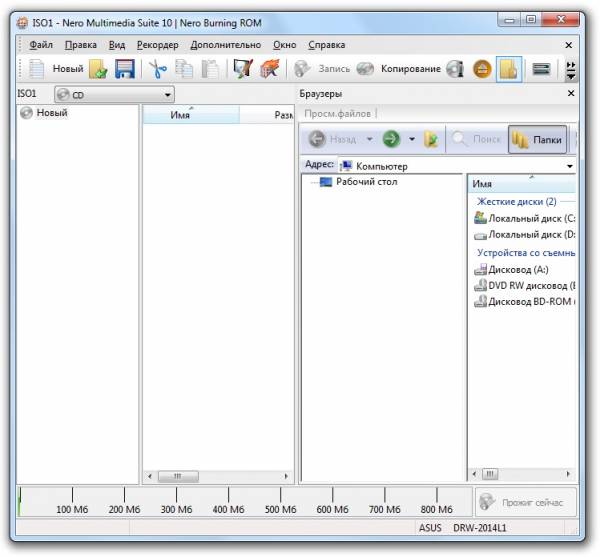
Task: Close the ISO1 document with menu bar X
Action: tap(569, 45)
